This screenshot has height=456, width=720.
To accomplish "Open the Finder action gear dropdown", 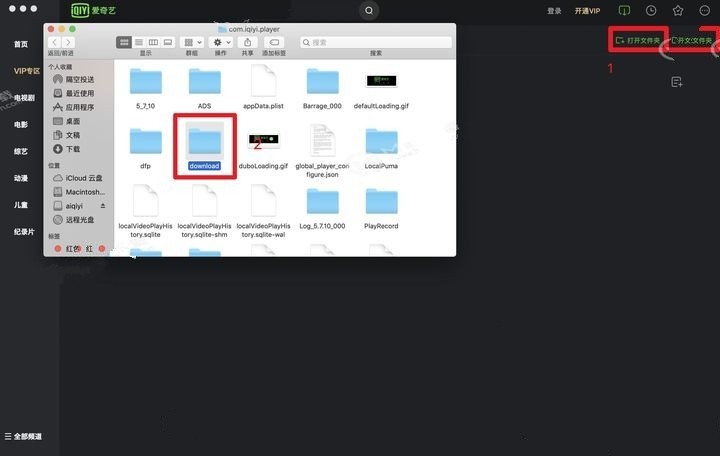I will pyautogui.click(x=220, y=43).
